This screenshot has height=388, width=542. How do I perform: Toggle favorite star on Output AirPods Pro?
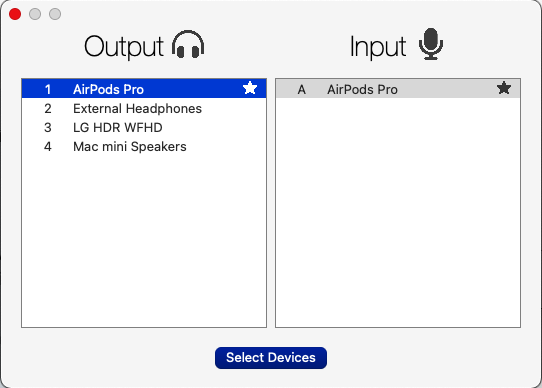[250, 88]
